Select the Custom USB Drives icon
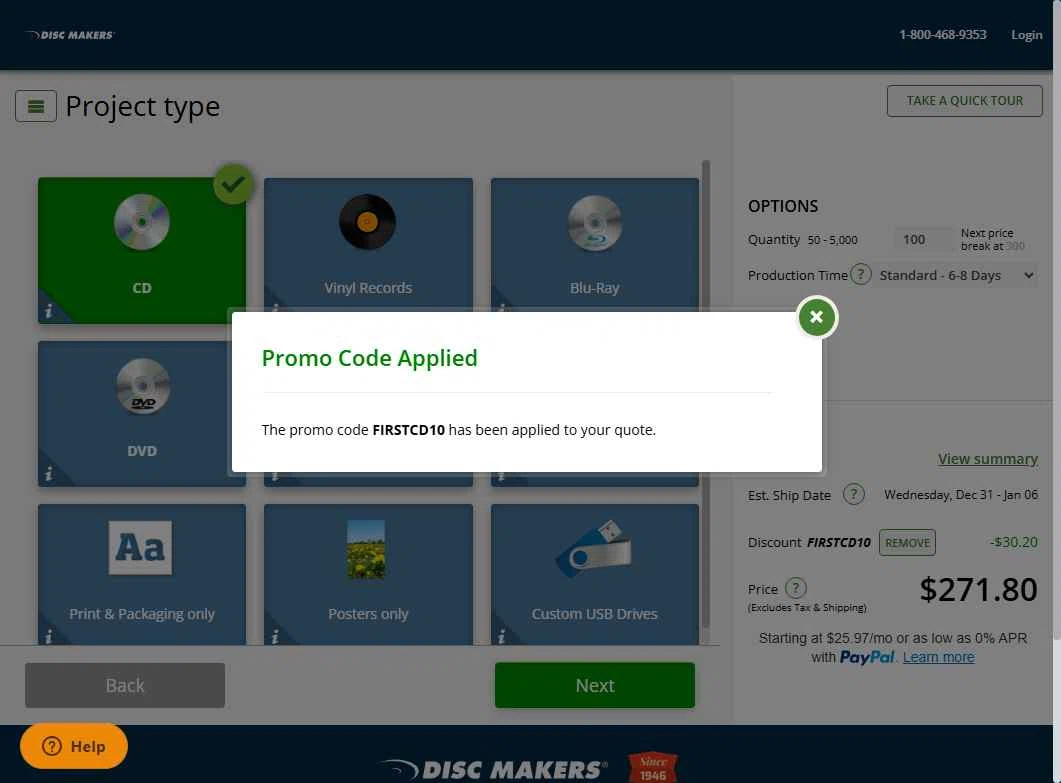This screenshot has height=783, width=1061. click(593, 548)
